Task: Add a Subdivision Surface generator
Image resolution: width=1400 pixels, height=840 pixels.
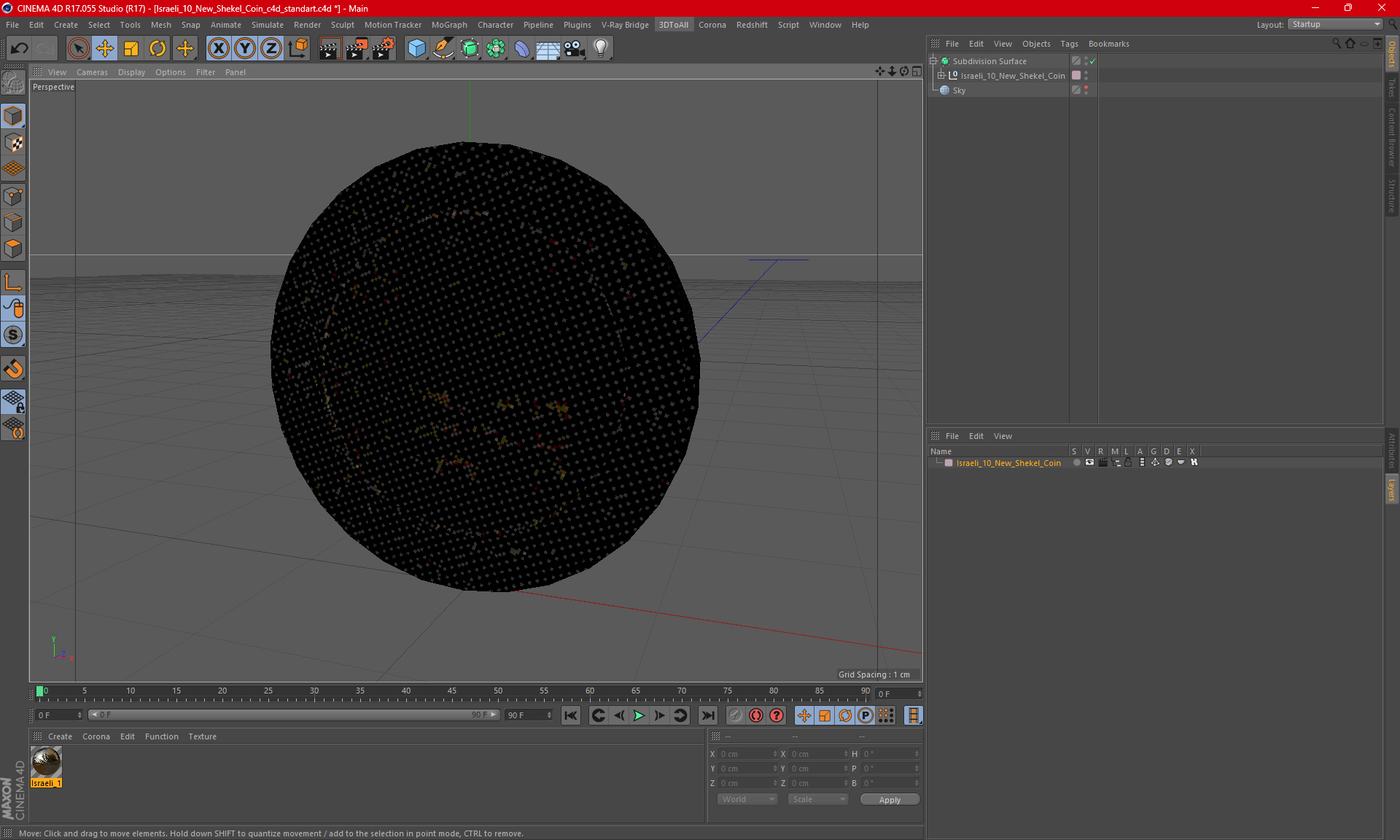Action: 470,49
